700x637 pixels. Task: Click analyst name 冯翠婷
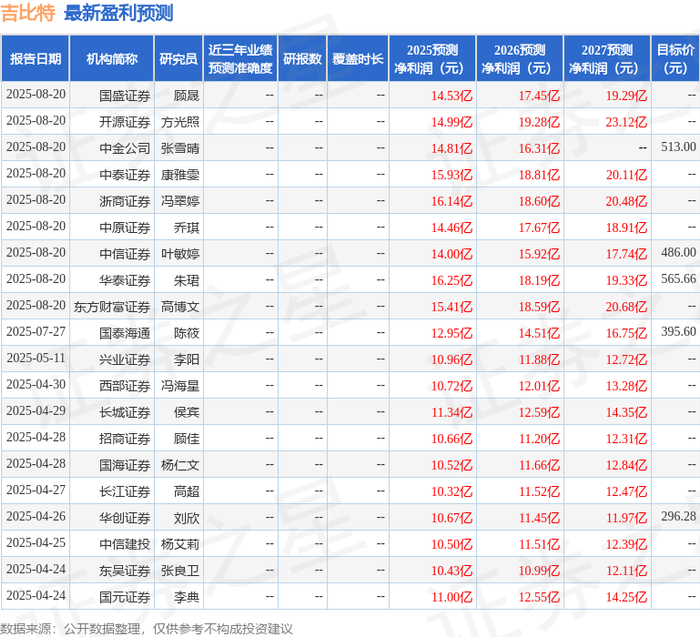[x=180, y=201]
